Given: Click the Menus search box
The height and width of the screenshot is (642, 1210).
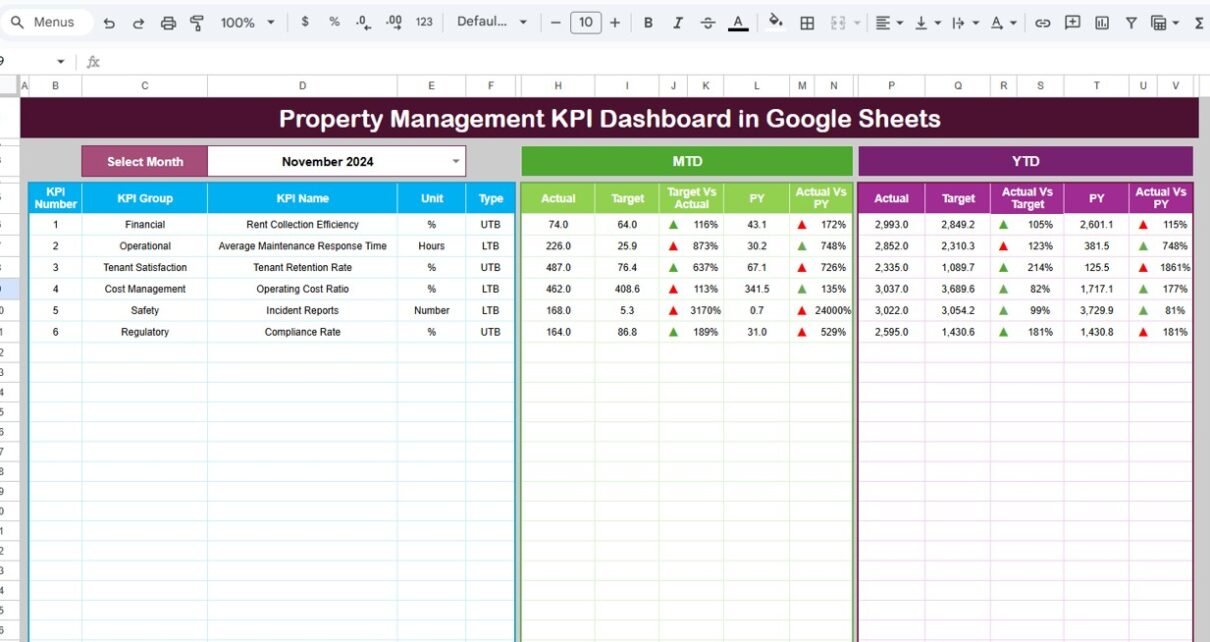Looking at the screenshot, I should click(52, 22).
